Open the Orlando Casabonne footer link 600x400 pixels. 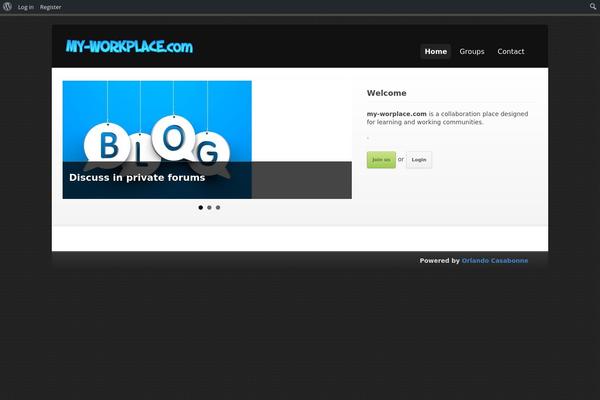[495, 261]
